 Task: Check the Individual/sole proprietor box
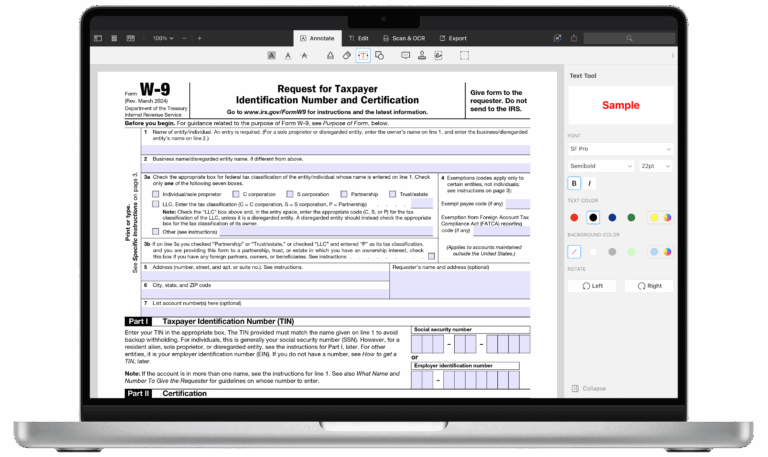coord(156,194)
